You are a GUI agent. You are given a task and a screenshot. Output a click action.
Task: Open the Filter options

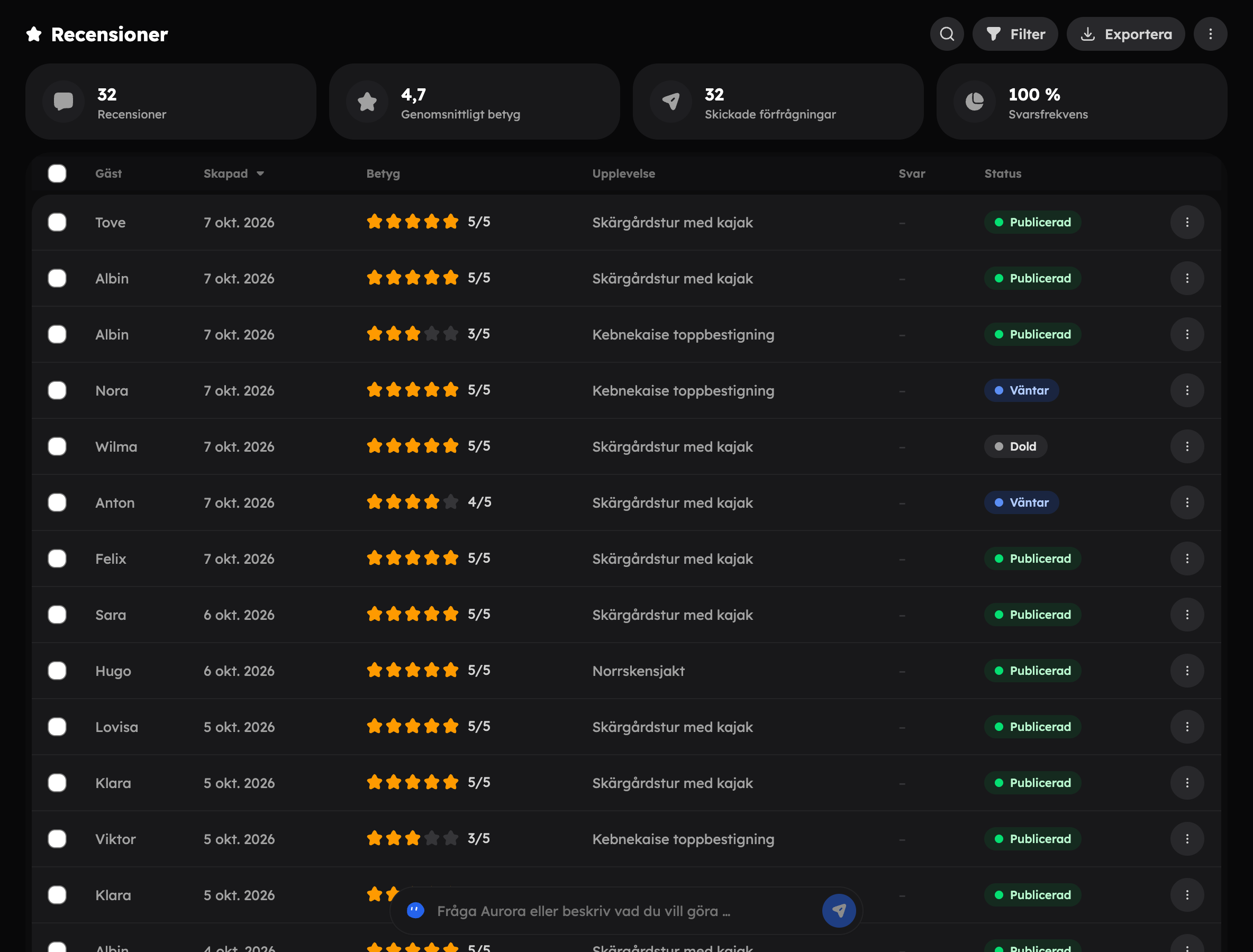pyautogui.click(x=1015, y=34)
